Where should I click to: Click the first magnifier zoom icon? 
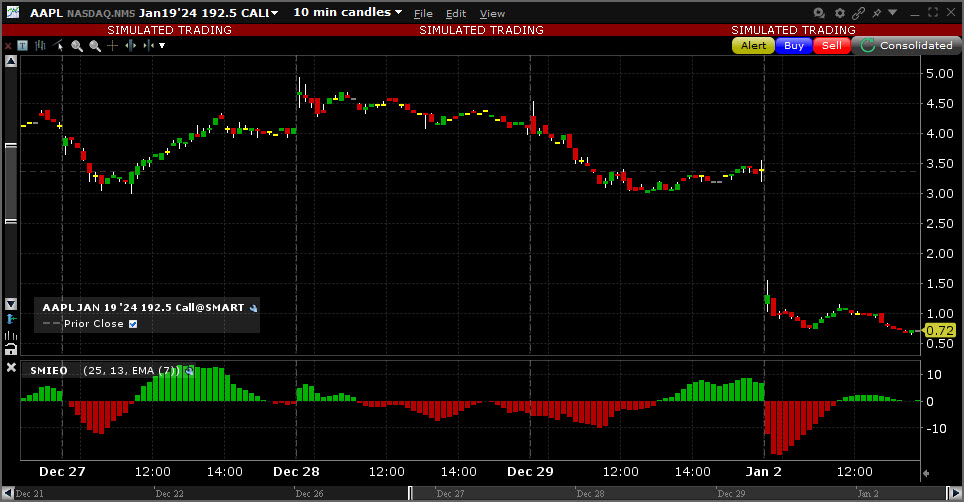77,46
